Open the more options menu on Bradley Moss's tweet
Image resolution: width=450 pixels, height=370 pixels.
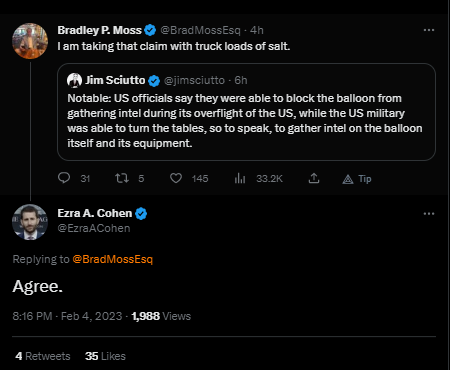(429, 30)
